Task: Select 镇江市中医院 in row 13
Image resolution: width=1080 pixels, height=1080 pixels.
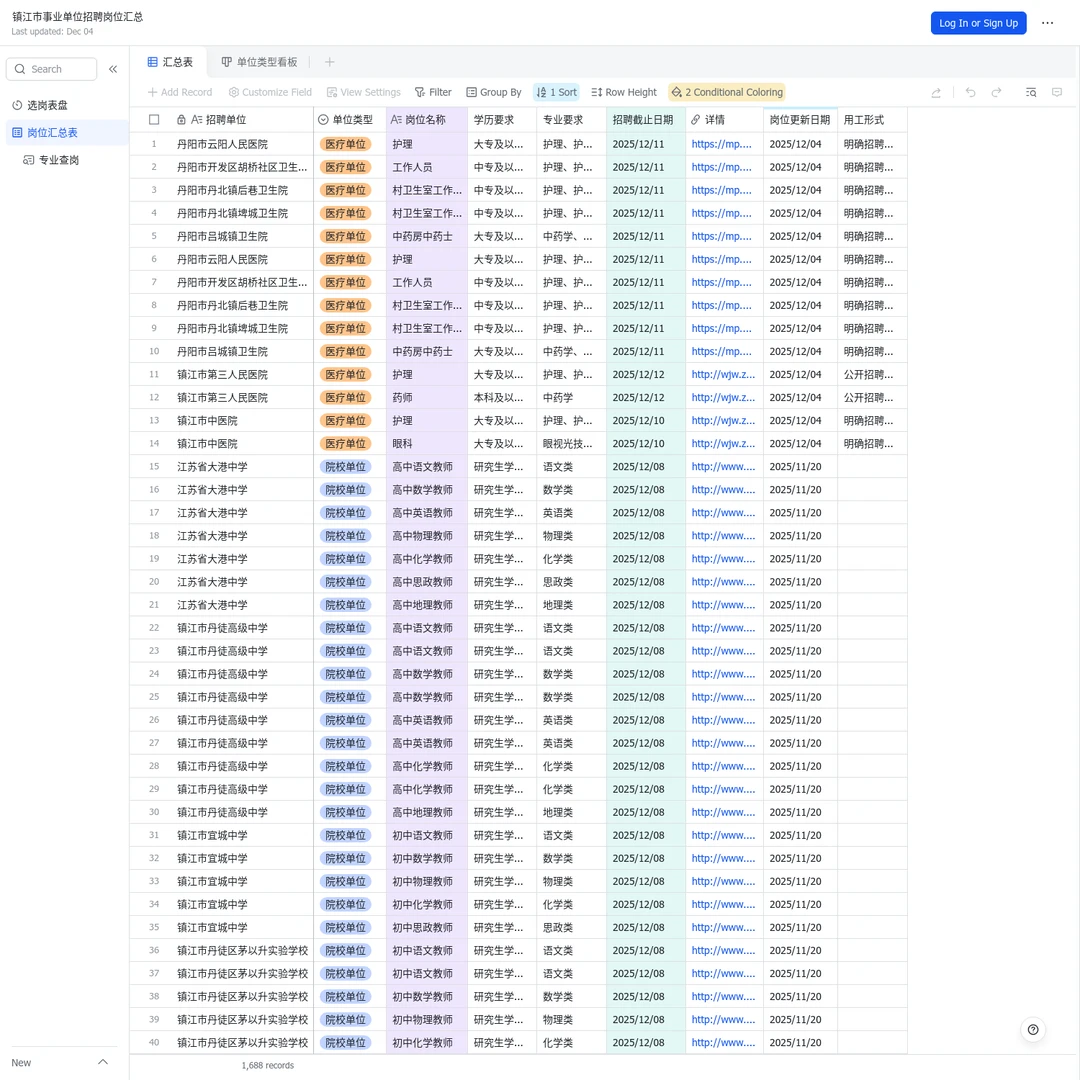Action: pos(207,421)
